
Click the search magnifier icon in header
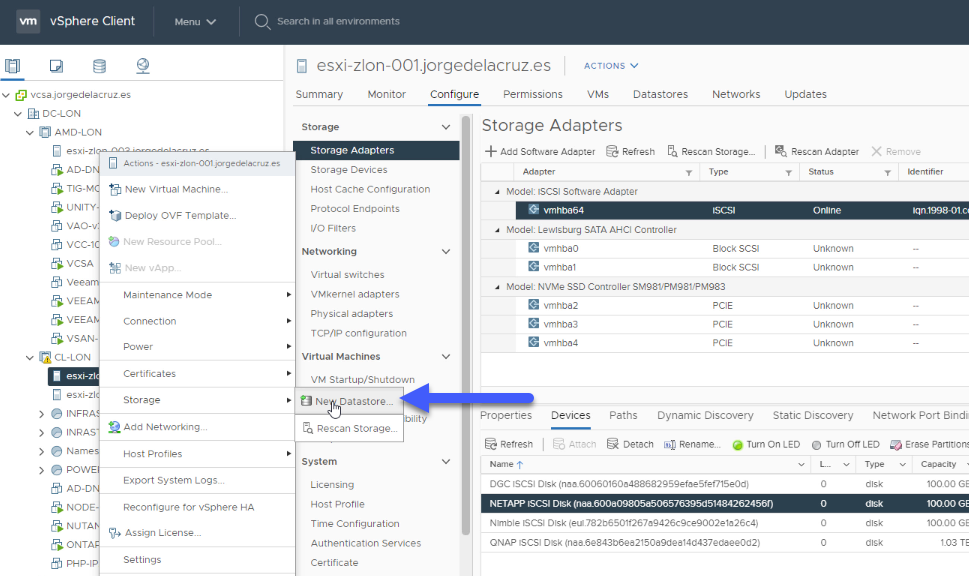[262, 22]
